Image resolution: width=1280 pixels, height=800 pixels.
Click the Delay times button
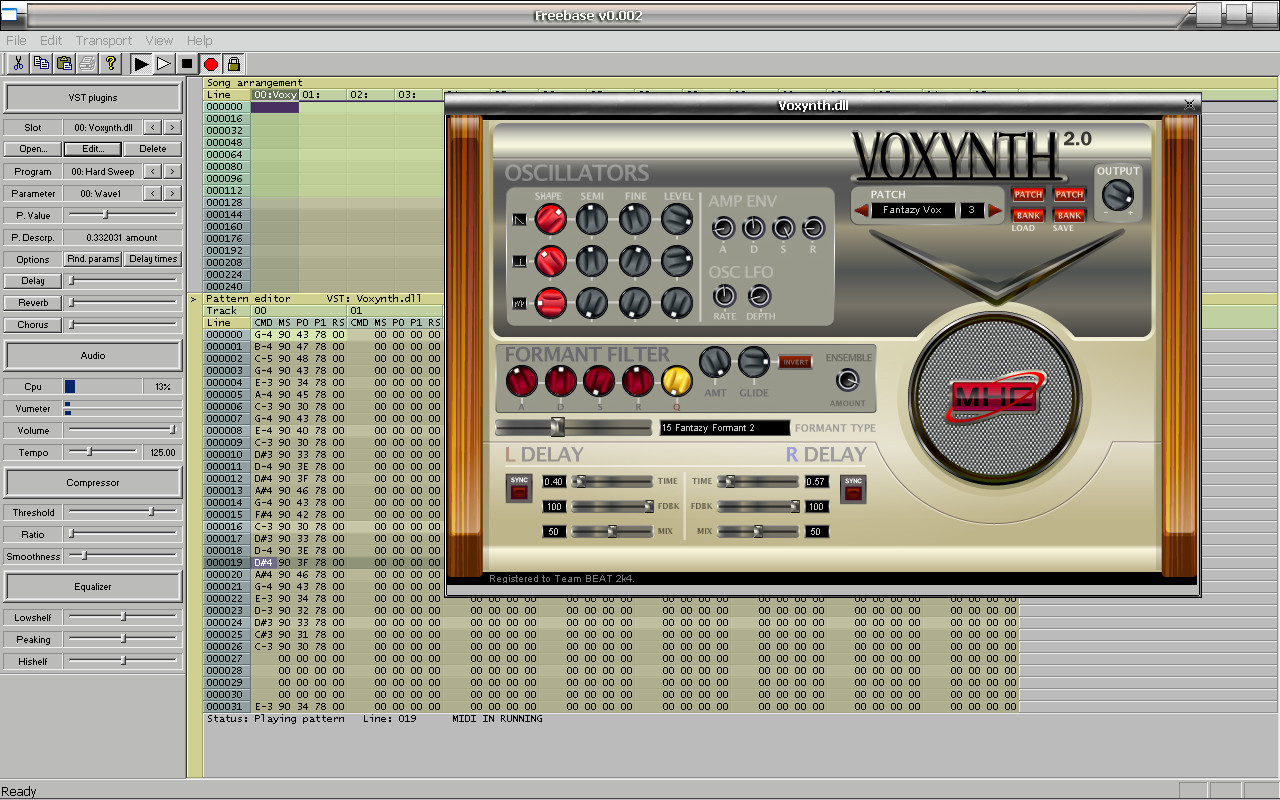153,259
